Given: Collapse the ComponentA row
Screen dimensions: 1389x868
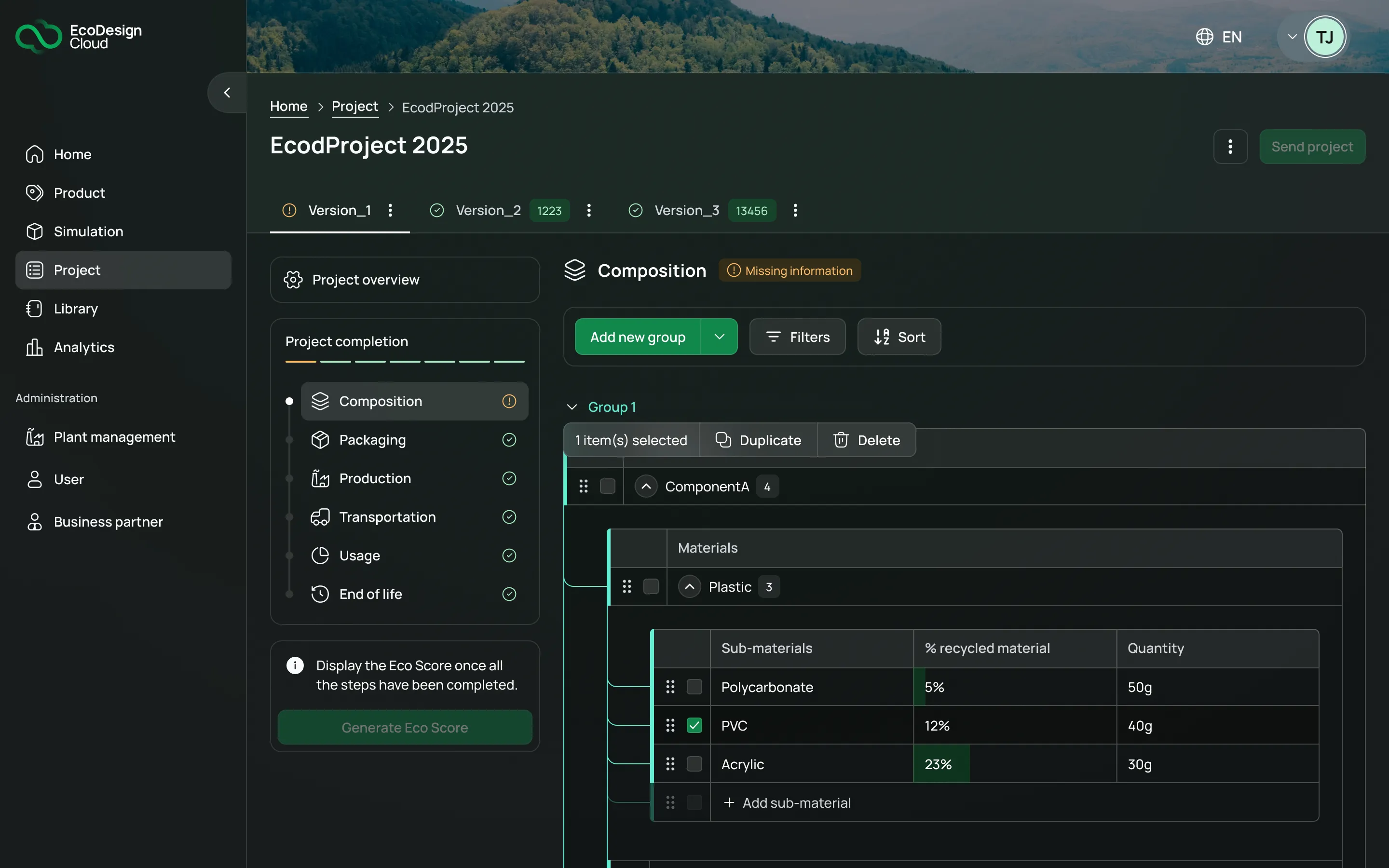Looking at the screenshot, I should [x=646, y=486].
